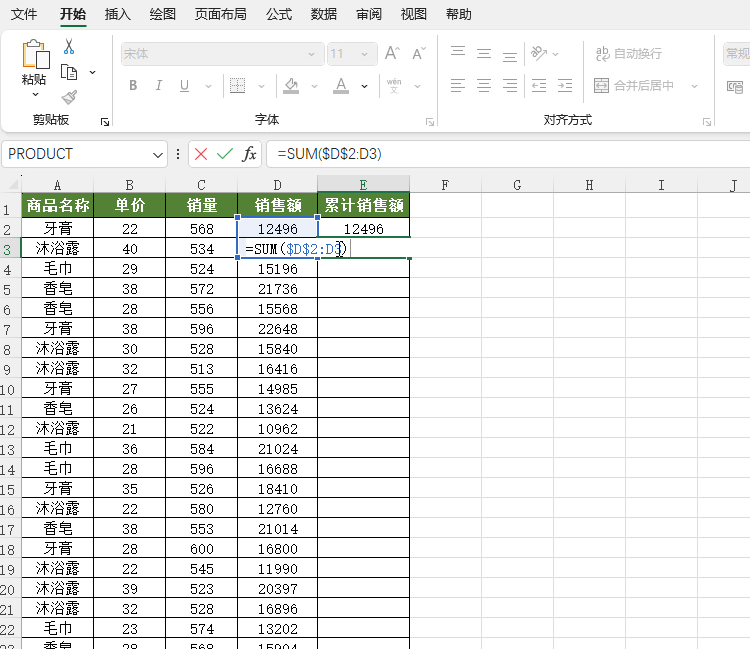This screenshot has width=750, height=649.
Task: Open the Font Color dropdown arrow
Action: [x=364, y=87]
